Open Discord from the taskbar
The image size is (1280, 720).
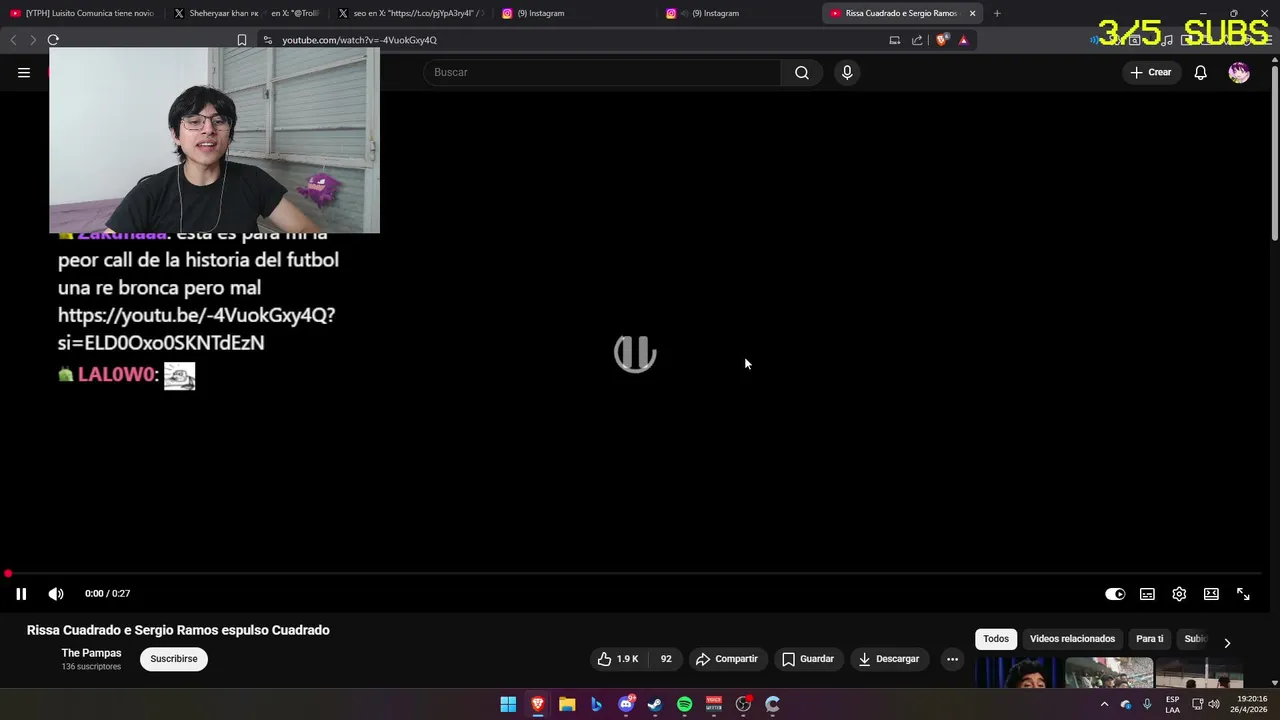(626, 704)
